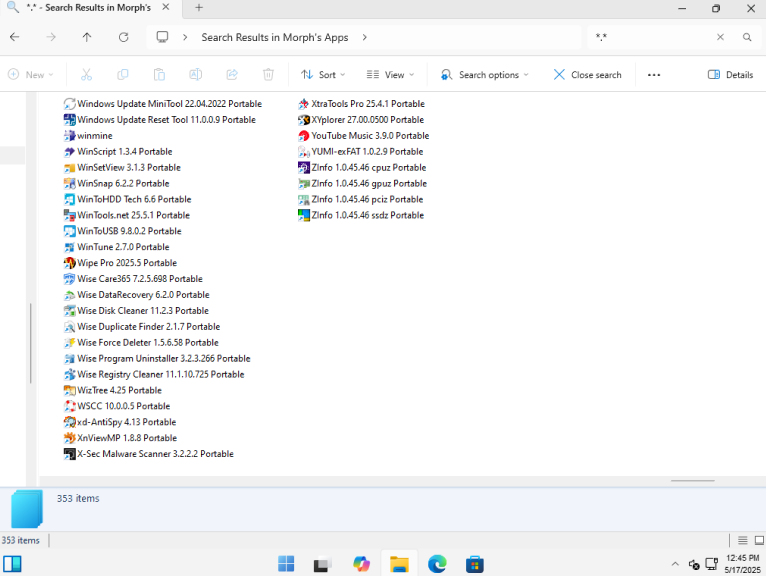The image size is (766, 576).
Task: Launch the winmine shortcut icon
Action: coord(69,136)
